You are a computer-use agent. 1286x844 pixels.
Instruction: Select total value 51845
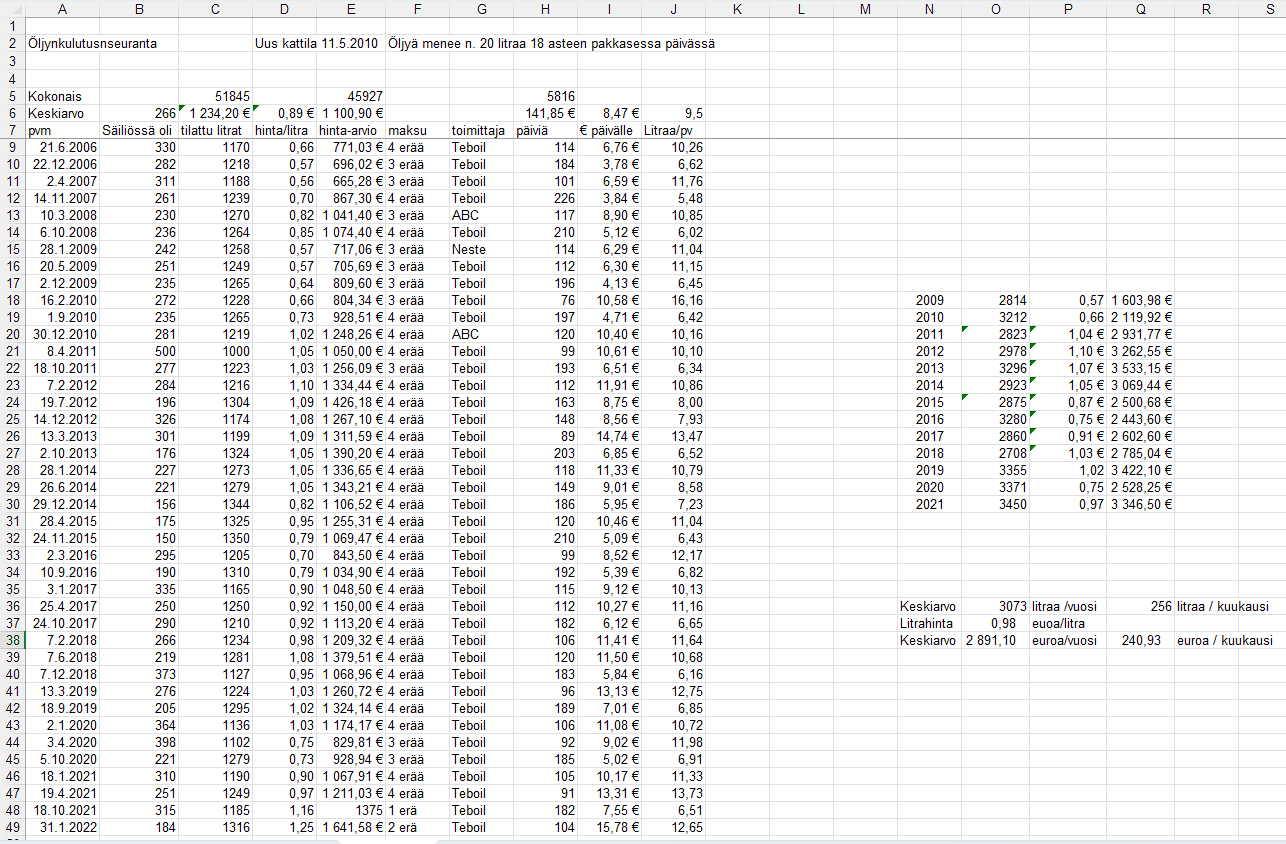pos(216,96)
